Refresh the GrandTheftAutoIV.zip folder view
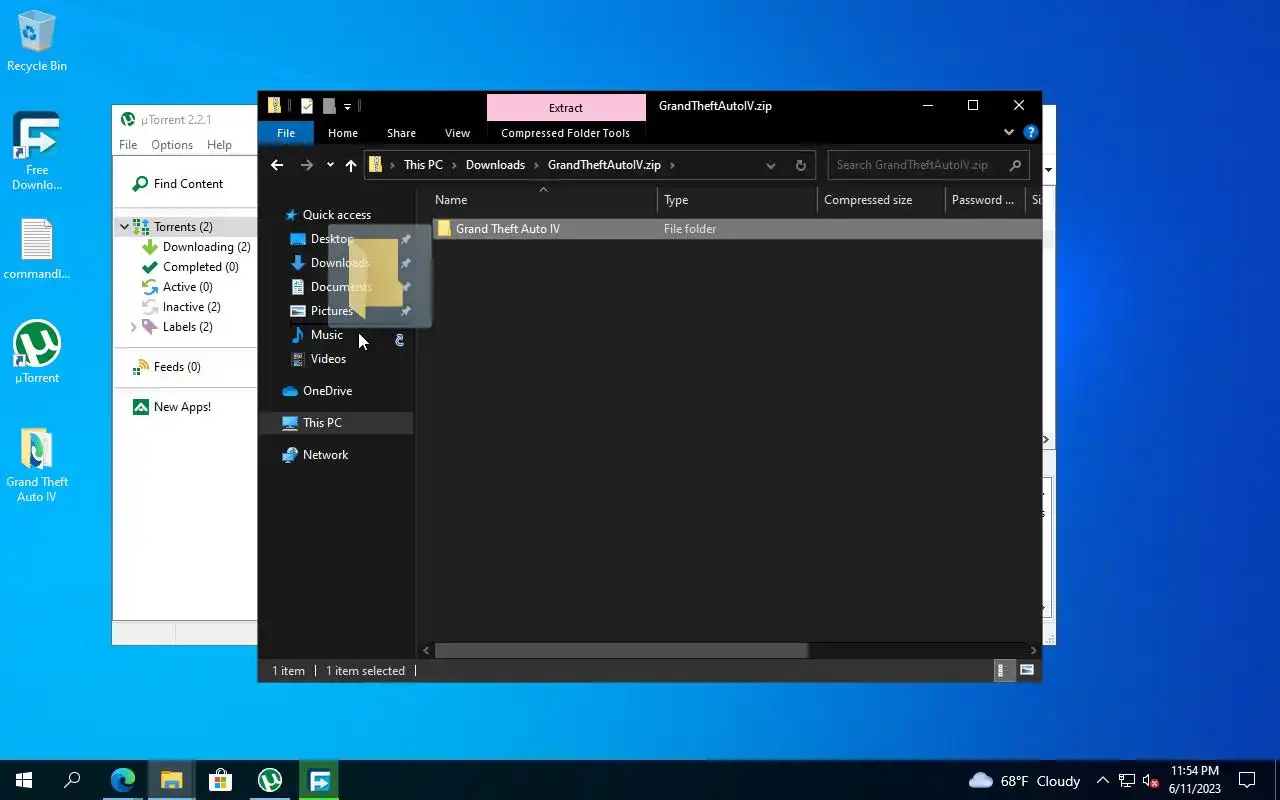Viewport: 1280px width, 800px height. pos(800,165)
